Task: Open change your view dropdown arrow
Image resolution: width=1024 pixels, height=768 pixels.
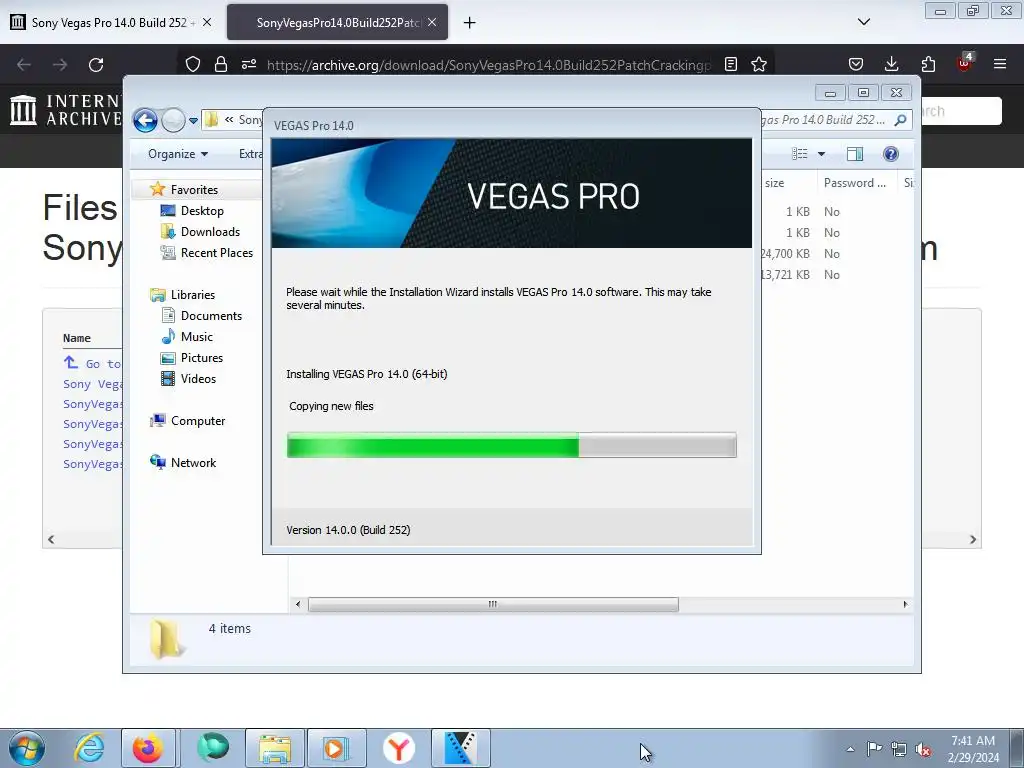Action: pos(822,154)
